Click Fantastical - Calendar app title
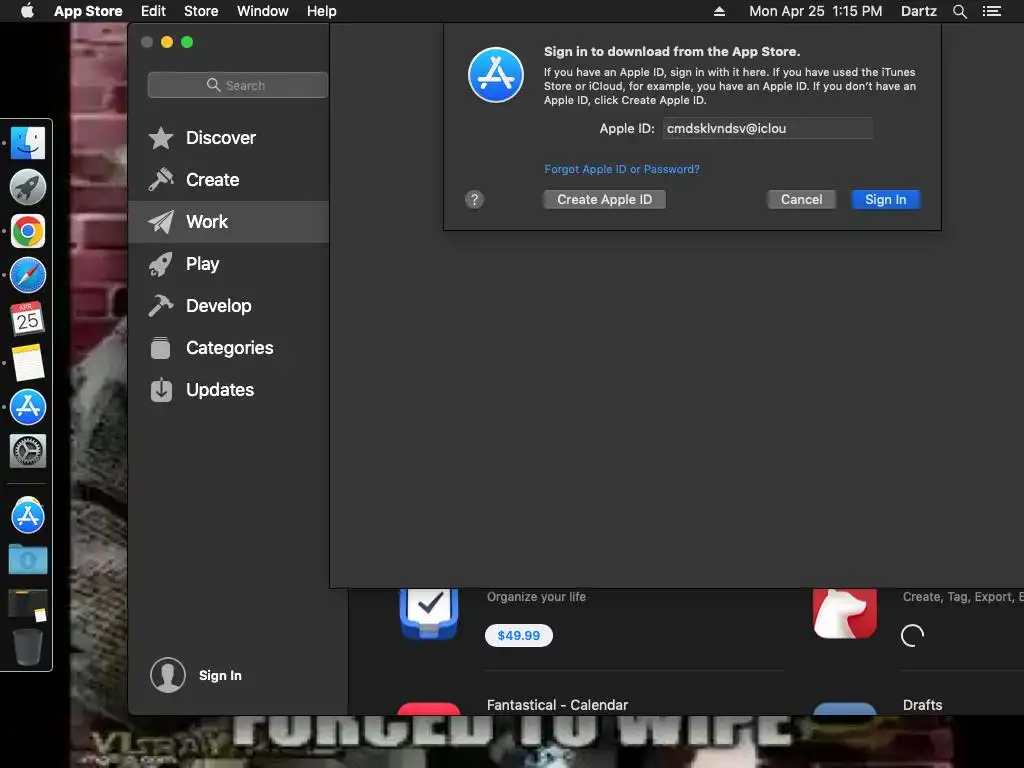 pyautogui.click(x=557, y=705)
